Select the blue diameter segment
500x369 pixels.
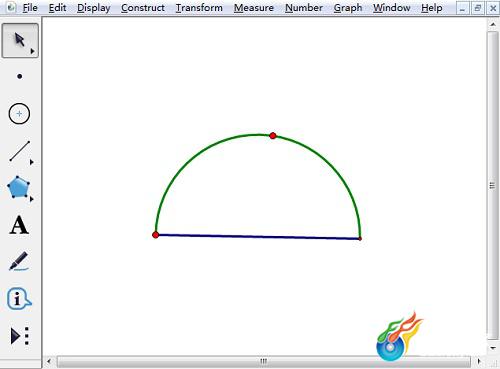click(x=258, y=237)
